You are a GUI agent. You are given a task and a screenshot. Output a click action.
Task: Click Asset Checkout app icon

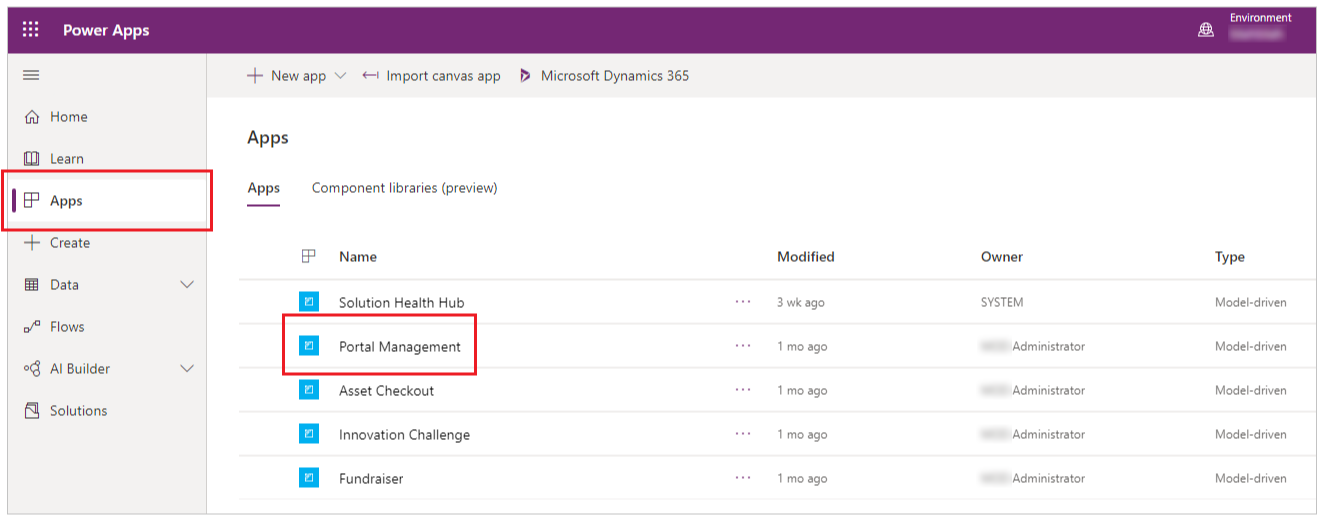point(309,390)
